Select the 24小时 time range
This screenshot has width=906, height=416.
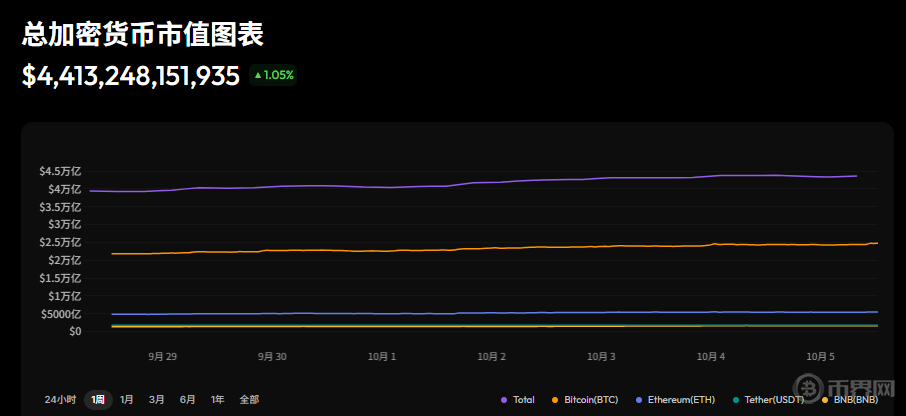click(60, 399)
